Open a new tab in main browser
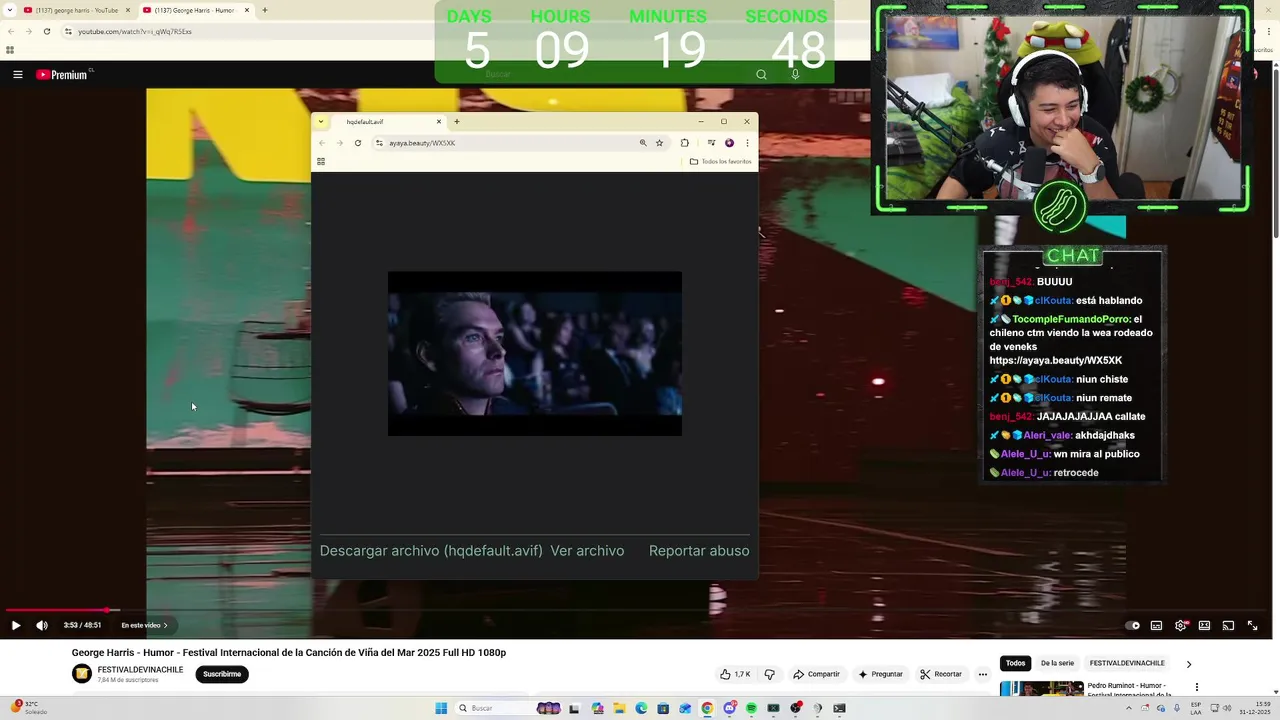Screen dimensions: 1280x720 pos(265,10)
